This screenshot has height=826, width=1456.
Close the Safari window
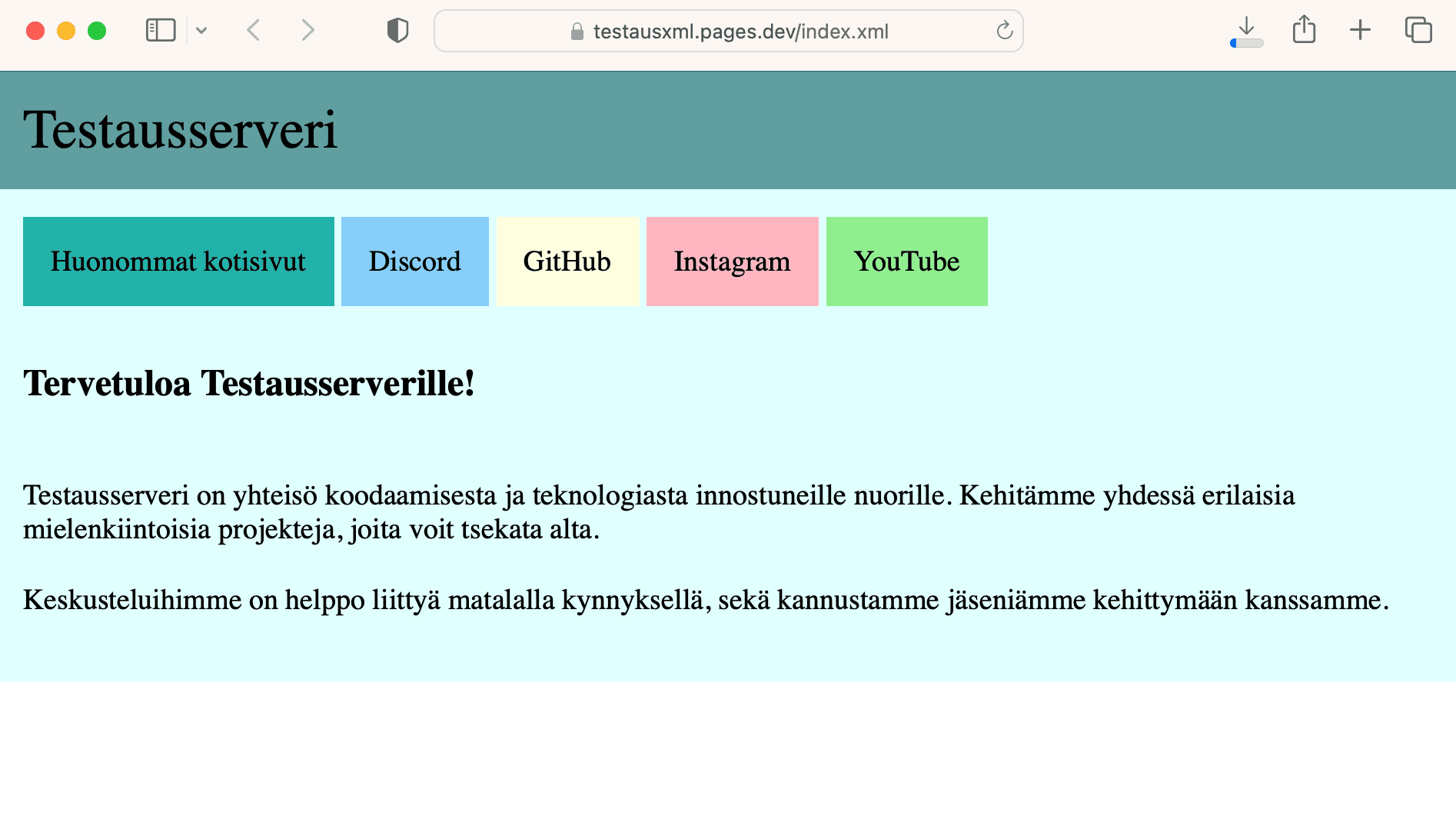[x=35, y=31]
